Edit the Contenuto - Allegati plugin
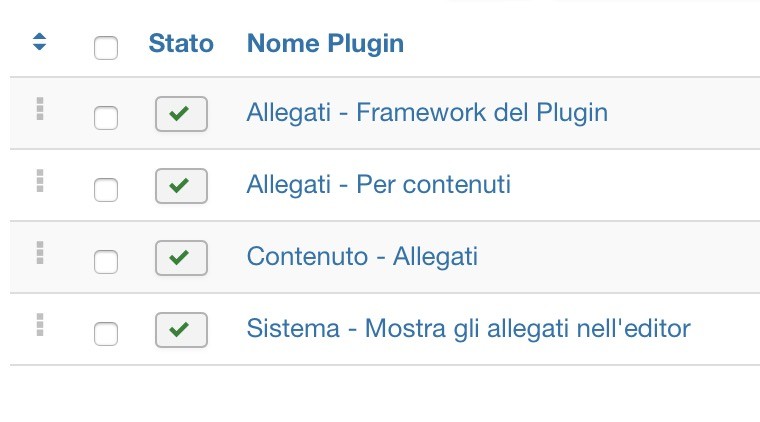 point(362,256)
